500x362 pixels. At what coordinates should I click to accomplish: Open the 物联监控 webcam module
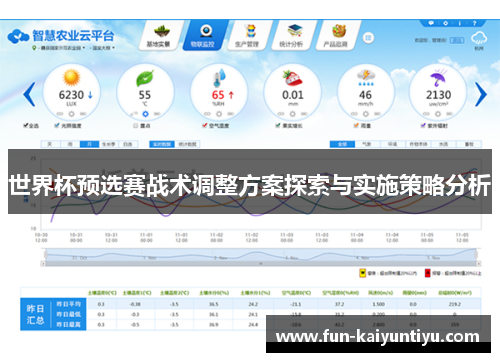tap(204, 36)
